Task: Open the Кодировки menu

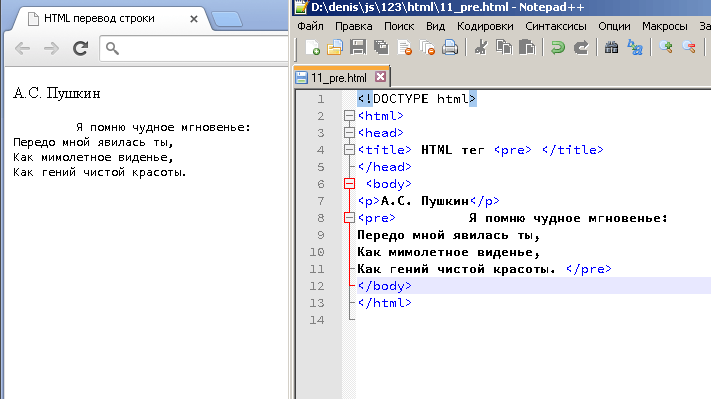Action: (485, 26)
